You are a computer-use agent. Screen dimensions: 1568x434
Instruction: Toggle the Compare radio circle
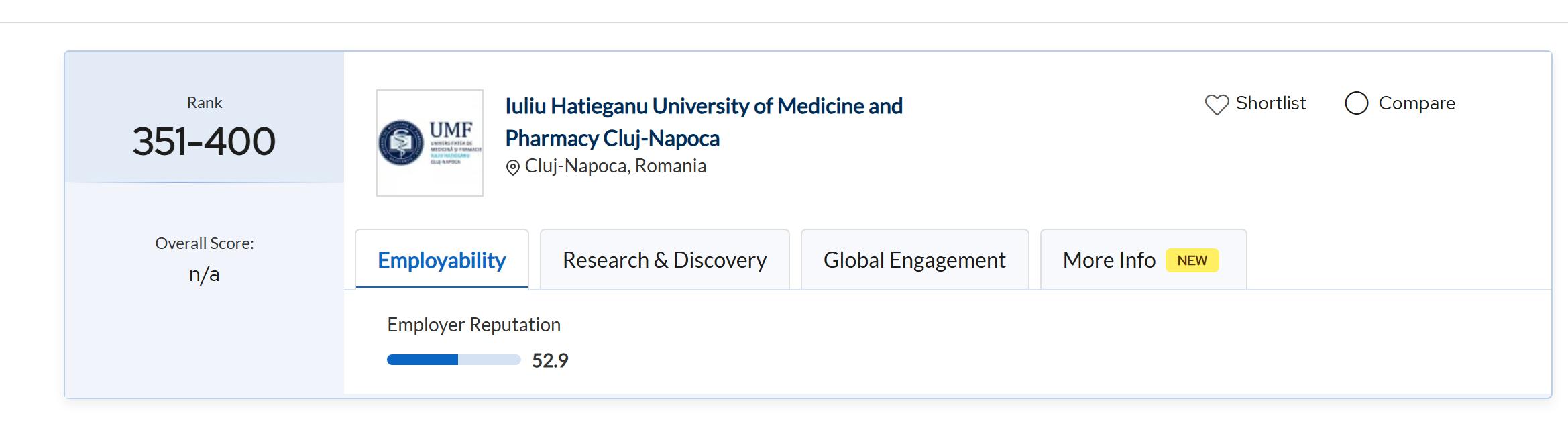click(1356, 103)
